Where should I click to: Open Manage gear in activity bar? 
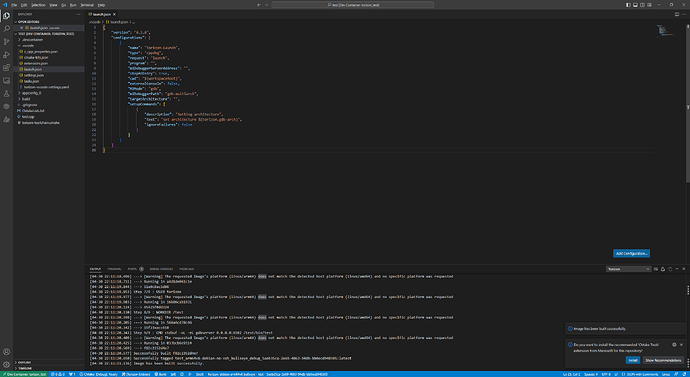6,365
